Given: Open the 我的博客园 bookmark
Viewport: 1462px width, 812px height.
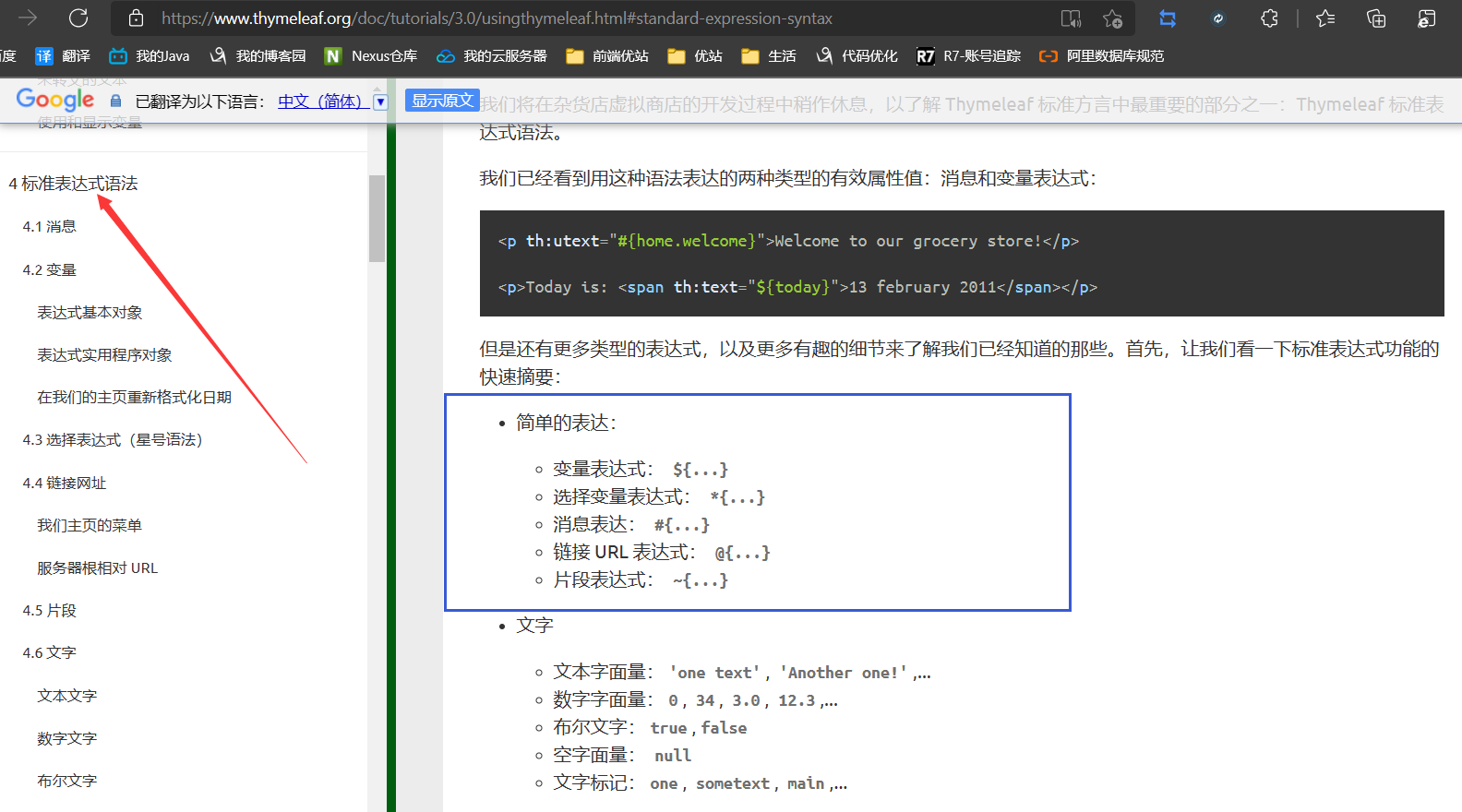Looking at the screenshot, I should 258,56.
